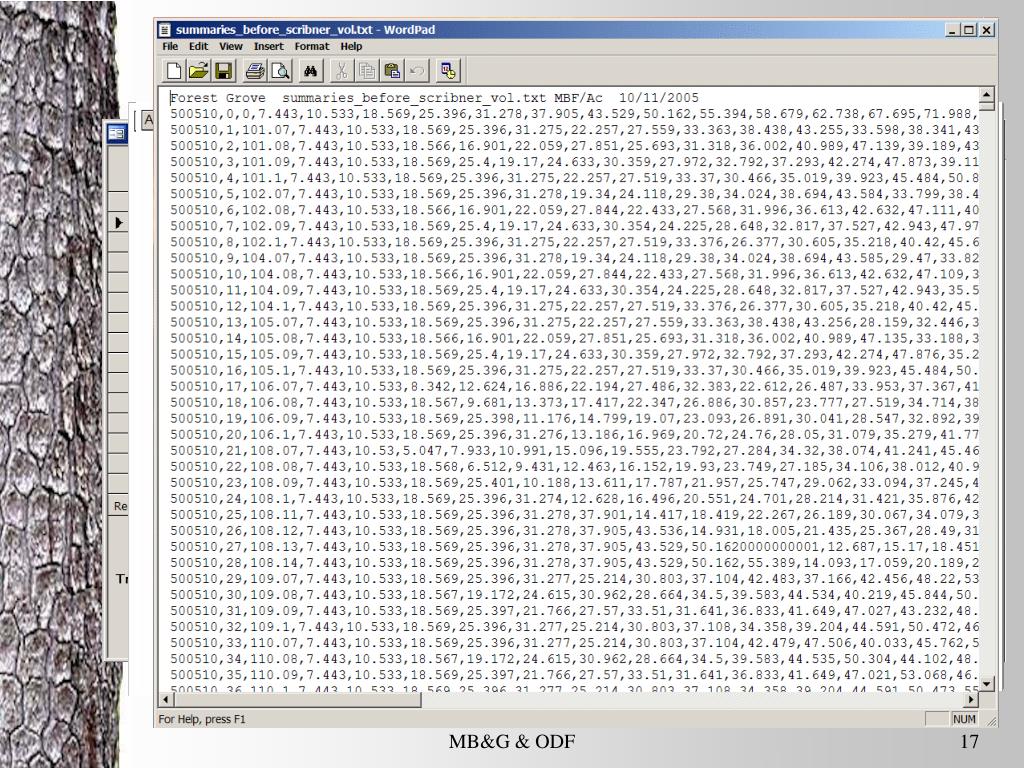This screenshot has height=768, width=1024.
Task: Click the blue icon in background window sidebar
Action: coord(116,133)
